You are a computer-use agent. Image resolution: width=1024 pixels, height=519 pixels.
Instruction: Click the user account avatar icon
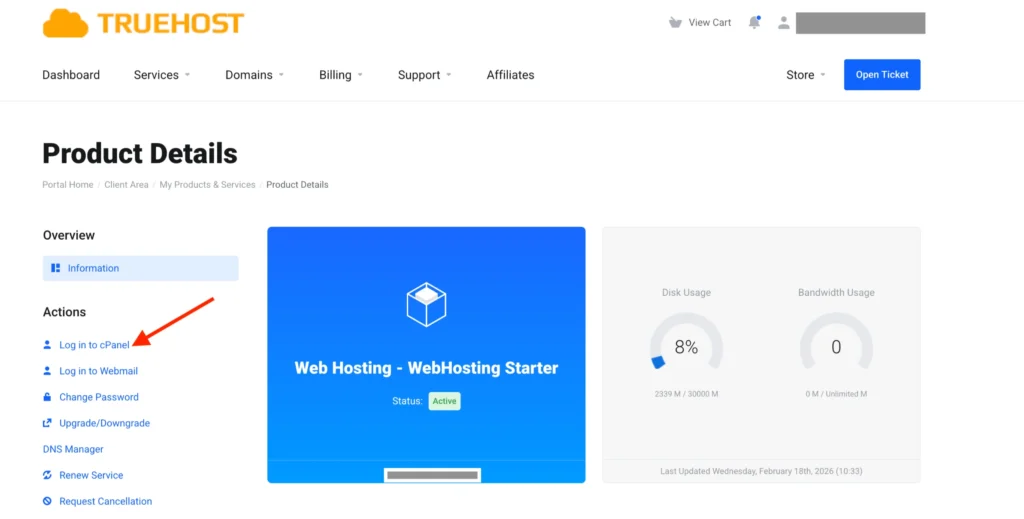click(784, 23)
